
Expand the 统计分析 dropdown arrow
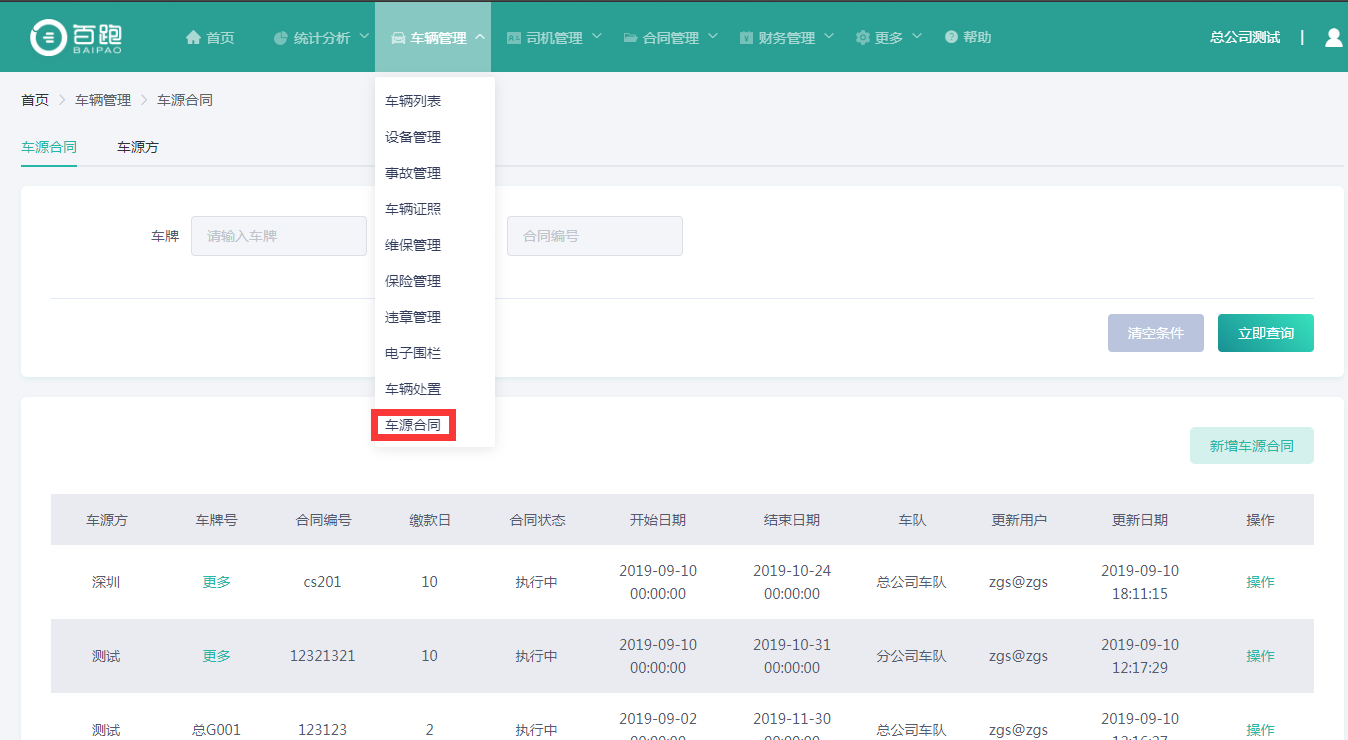tap(364, 37)
